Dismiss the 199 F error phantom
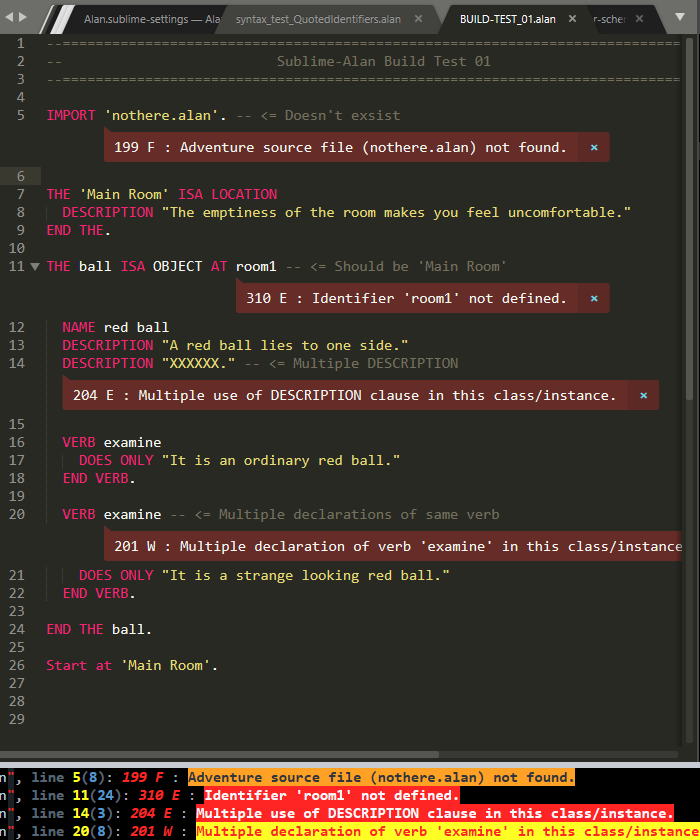700x840 pixels. 594,147
